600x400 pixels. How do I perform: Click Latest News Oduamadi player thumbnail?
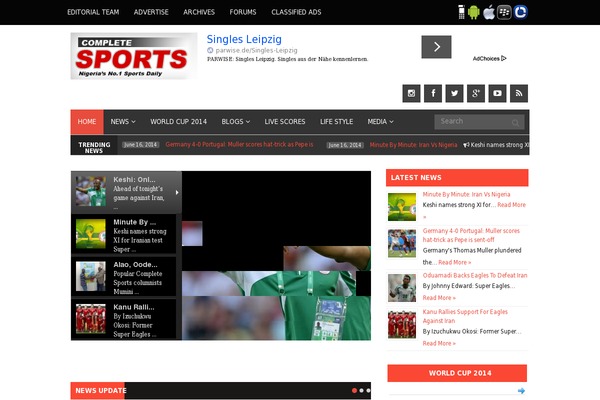click(402, 288)
